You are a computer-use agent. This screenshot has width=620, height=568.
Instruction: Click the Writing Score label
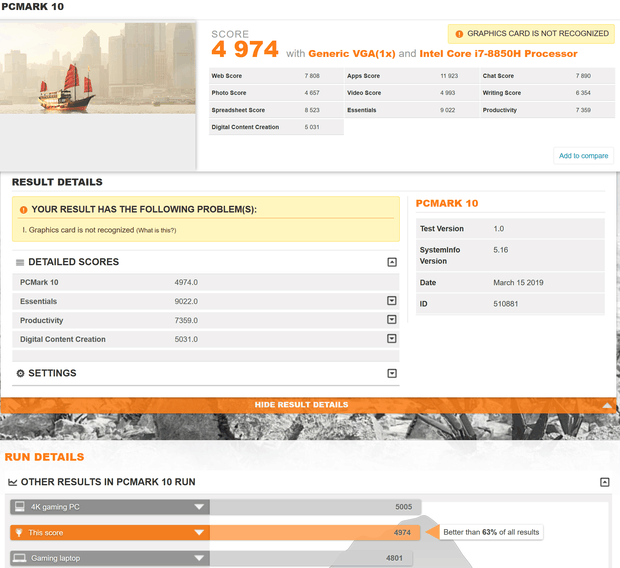tap(502, 93)
